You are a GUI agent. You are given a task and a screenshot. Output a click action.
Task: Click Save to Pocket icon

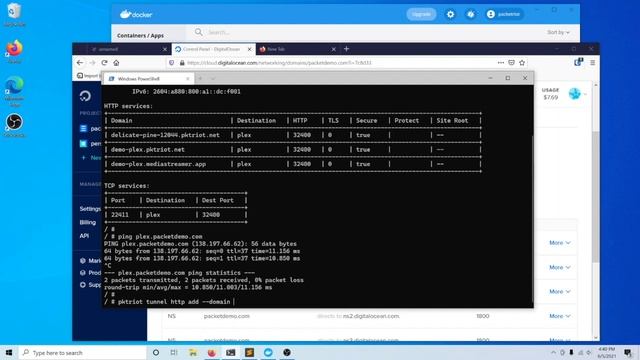click(511, 63)
